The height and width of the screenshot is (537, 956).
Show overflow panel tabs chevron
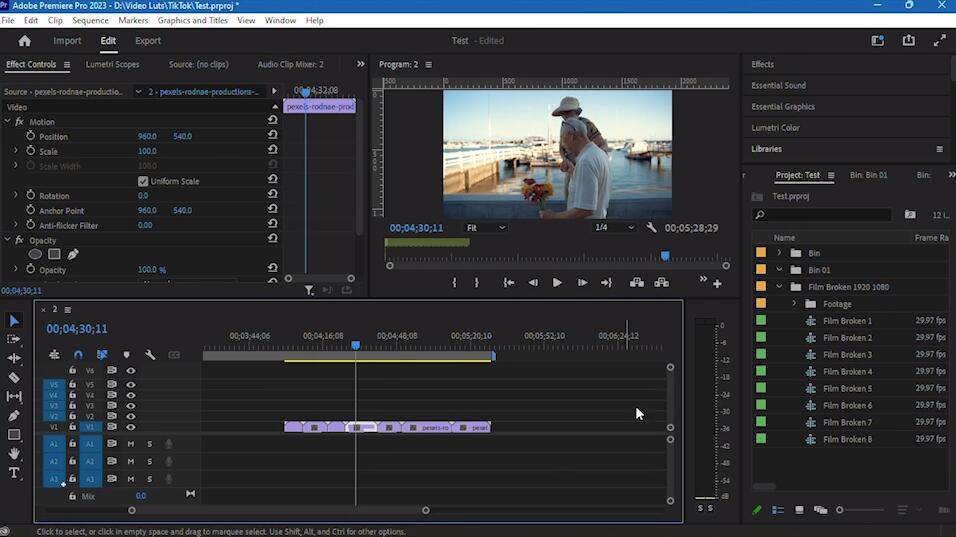pos(360,64)
